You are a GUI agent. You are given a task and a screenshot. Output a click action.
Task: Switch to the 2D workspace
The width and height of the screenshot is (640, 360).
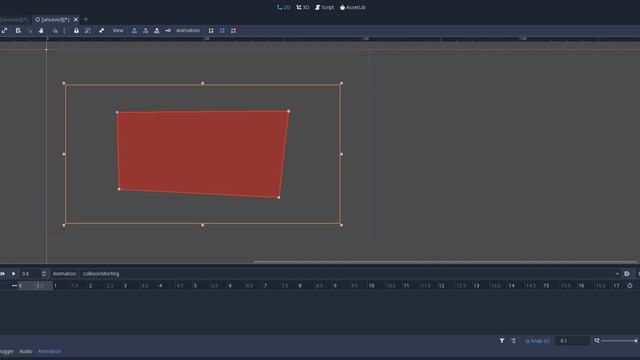[283, 7]
